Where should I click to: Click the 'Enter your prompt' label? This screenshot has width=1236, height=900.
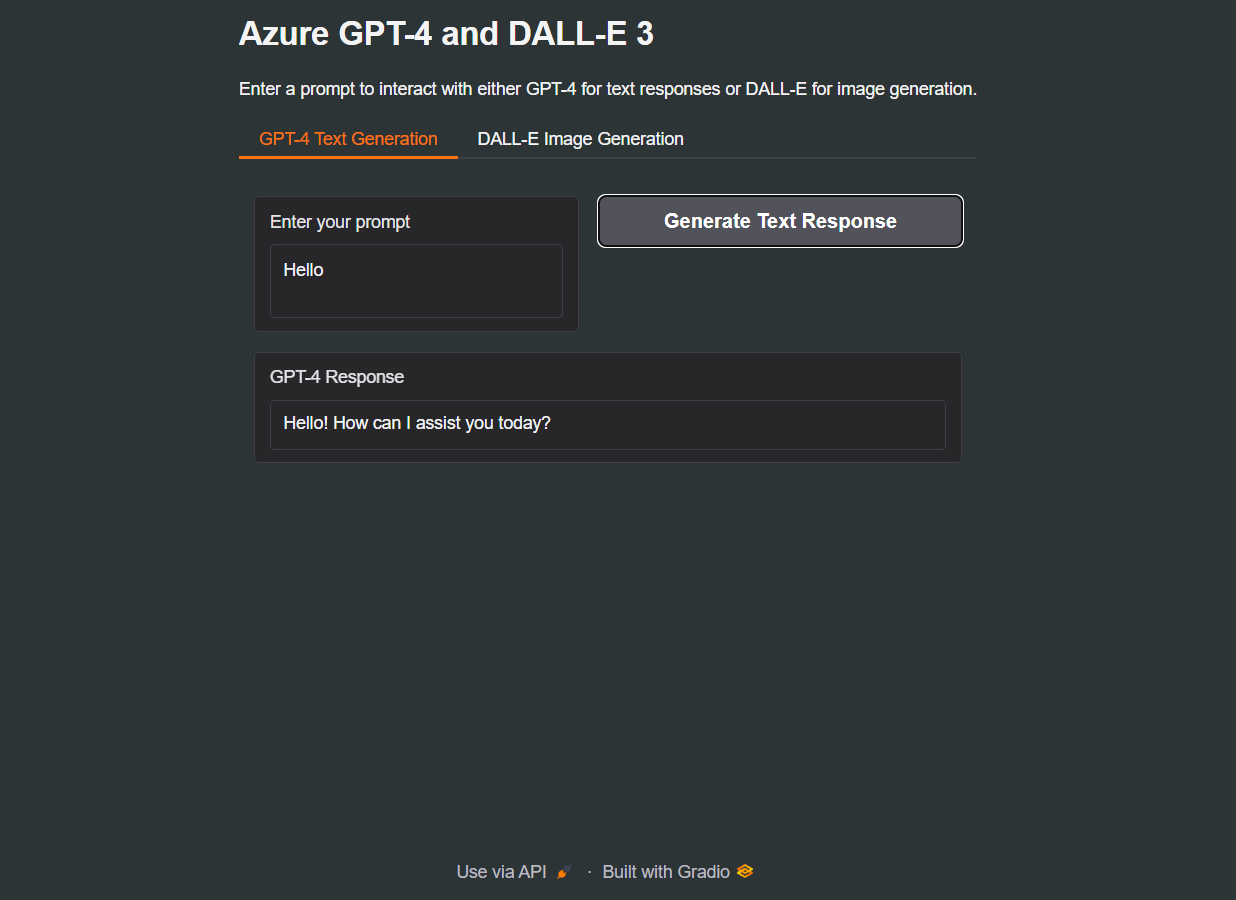pos(340,222)
